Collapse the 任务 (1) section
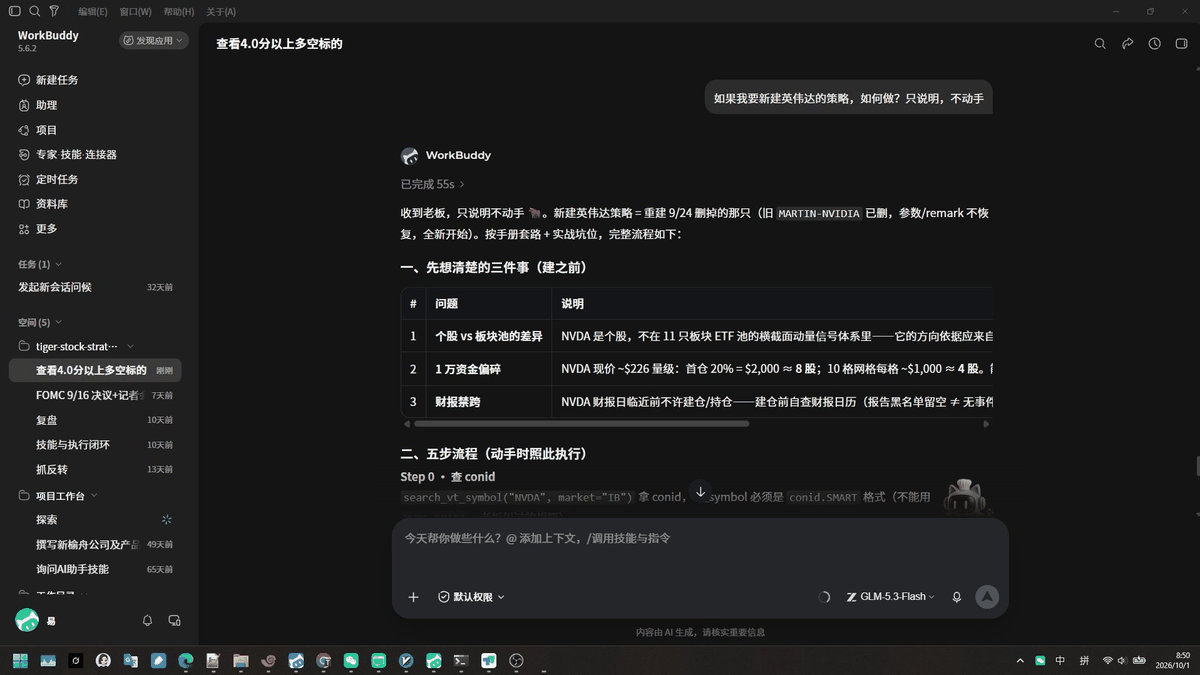 [40, 264]
